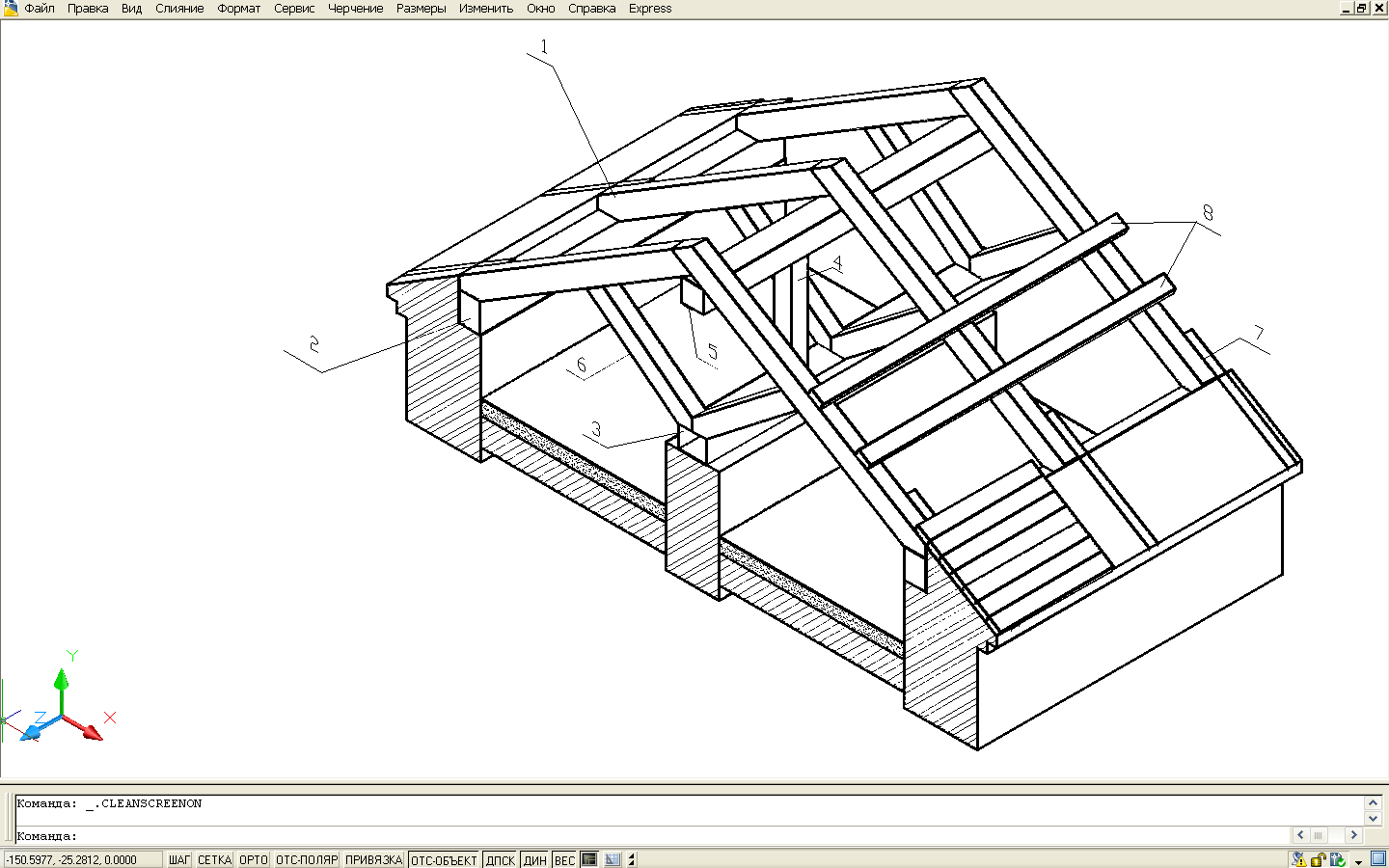
Task: Open the Вид menu
Action: pos(132,8)
